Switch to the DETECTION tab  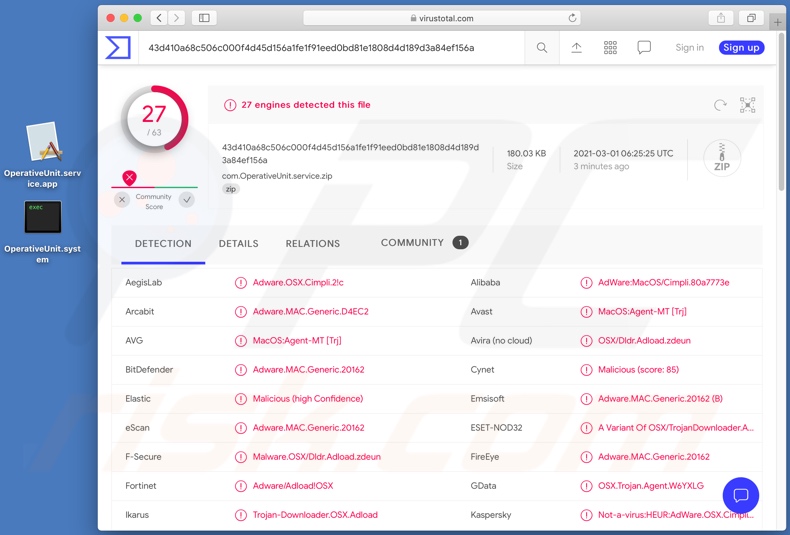(x=163, y=243)
